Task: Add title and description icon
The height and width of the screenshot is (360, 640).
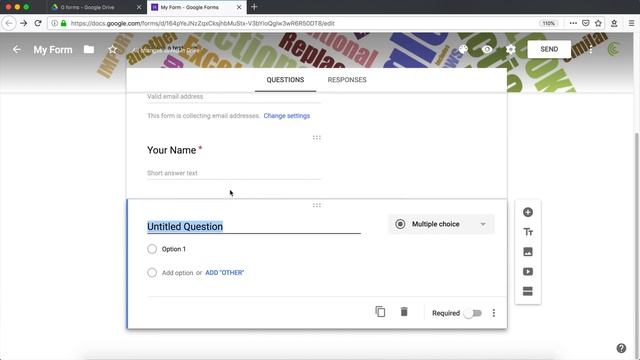Action: click(528, 232)
